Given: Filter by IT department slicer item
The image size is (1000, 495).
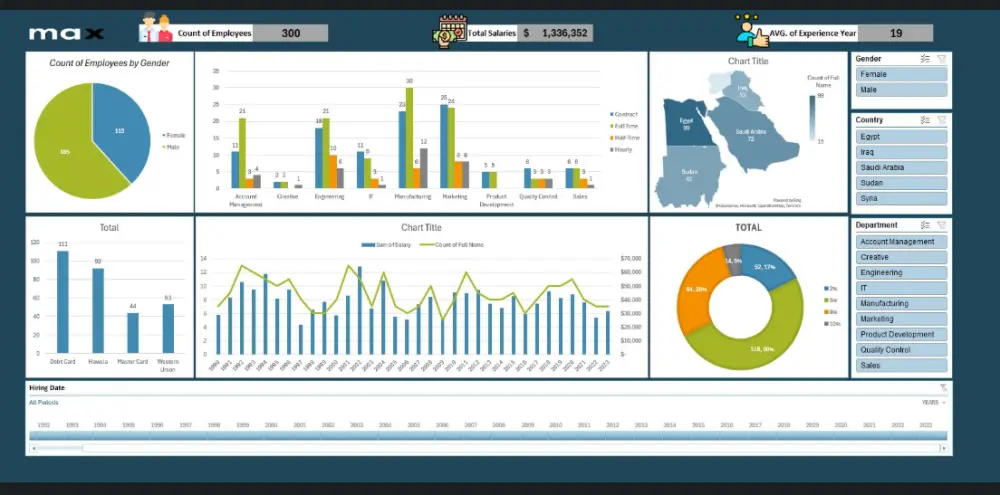Looking at the screenshot, I should click(x=901, y=288).
